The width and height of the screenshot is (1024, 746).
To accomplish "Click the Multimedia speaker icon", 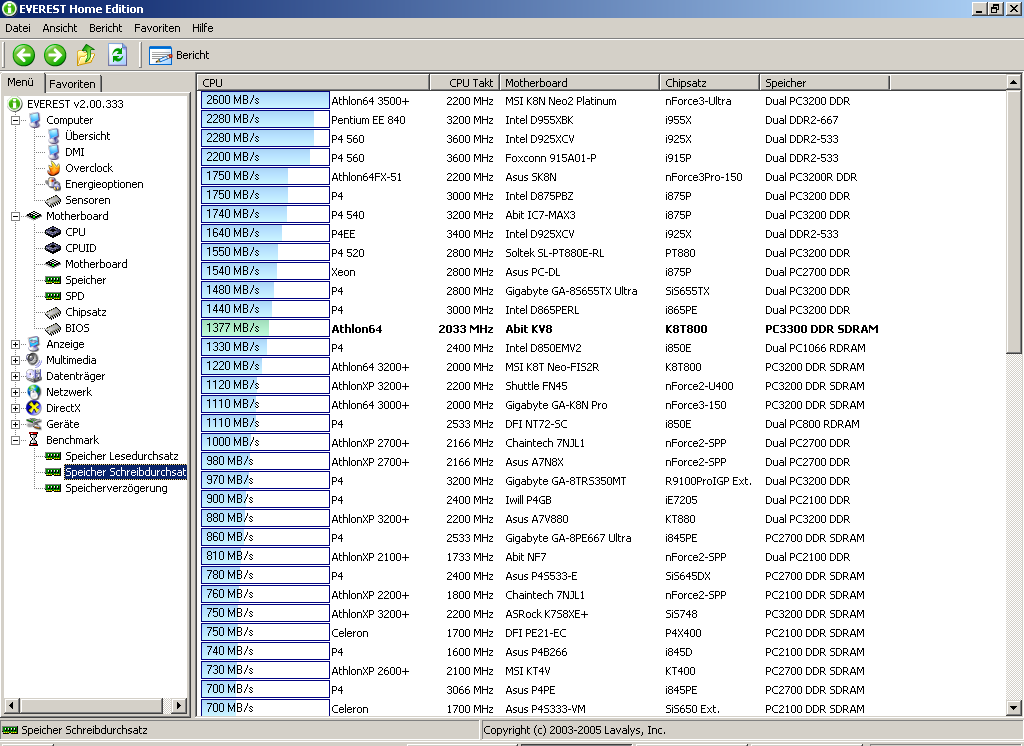I will (34, 360).
